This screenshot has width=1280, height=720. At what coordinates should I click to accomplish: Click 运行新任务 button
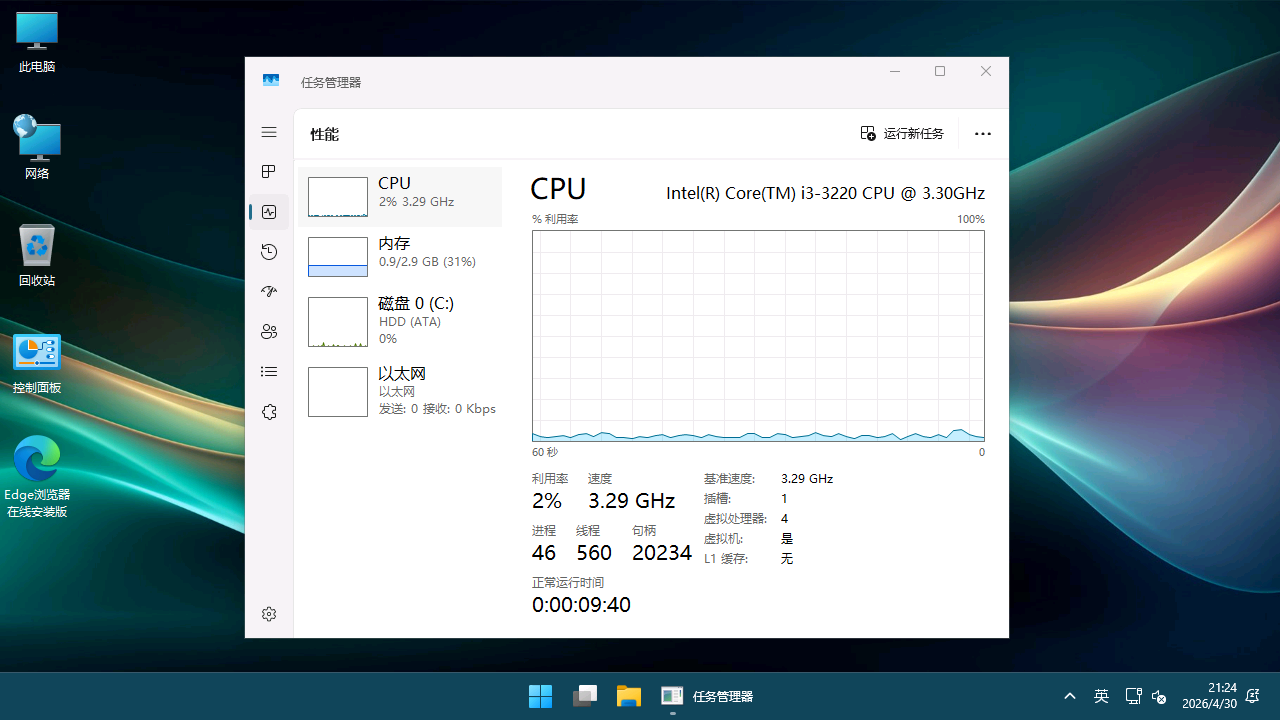[902, 133]
